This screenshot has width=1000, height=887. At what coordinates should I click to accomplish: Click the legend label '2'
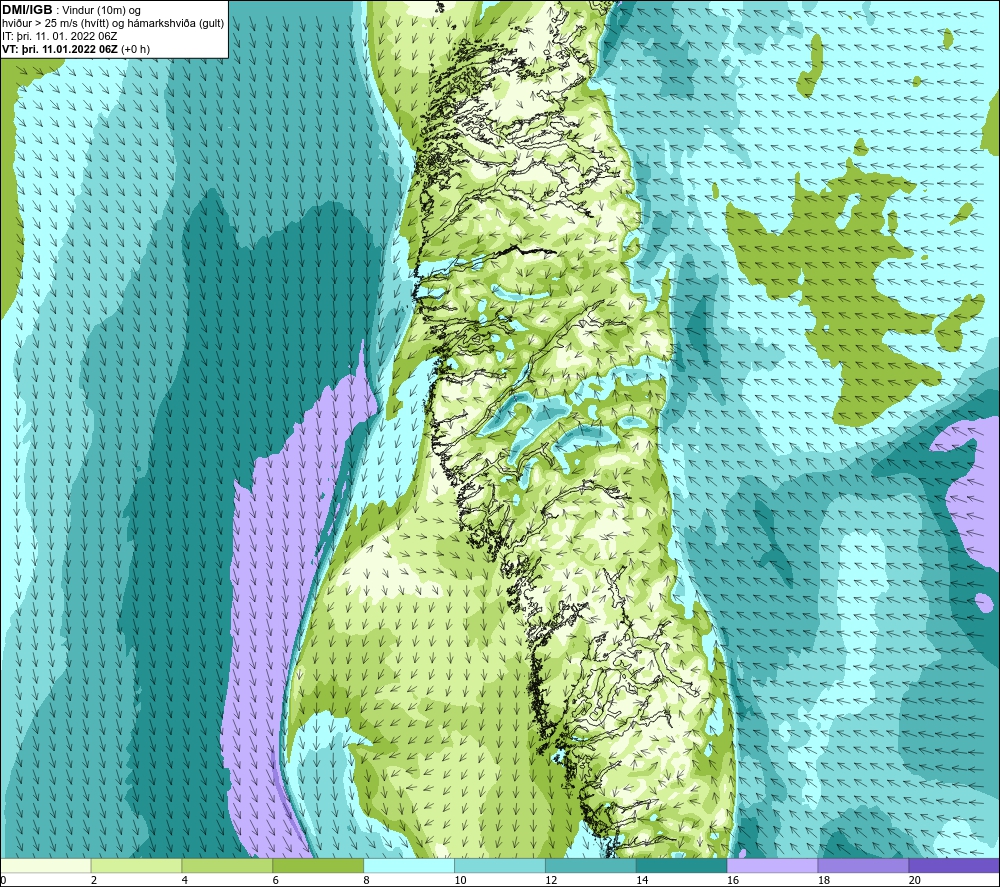tap(94, 880)
